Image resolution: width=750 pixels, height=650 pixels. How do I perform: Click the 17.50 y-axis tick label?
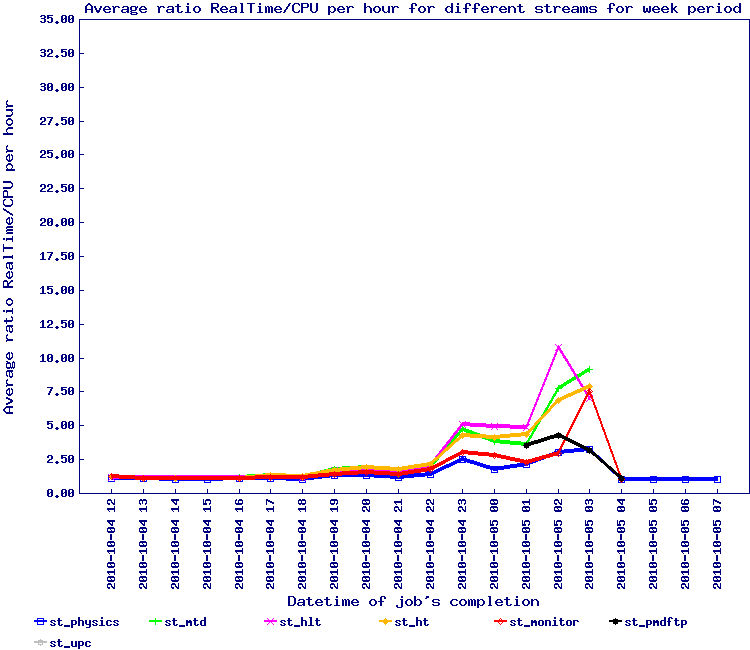click(57, 256)
